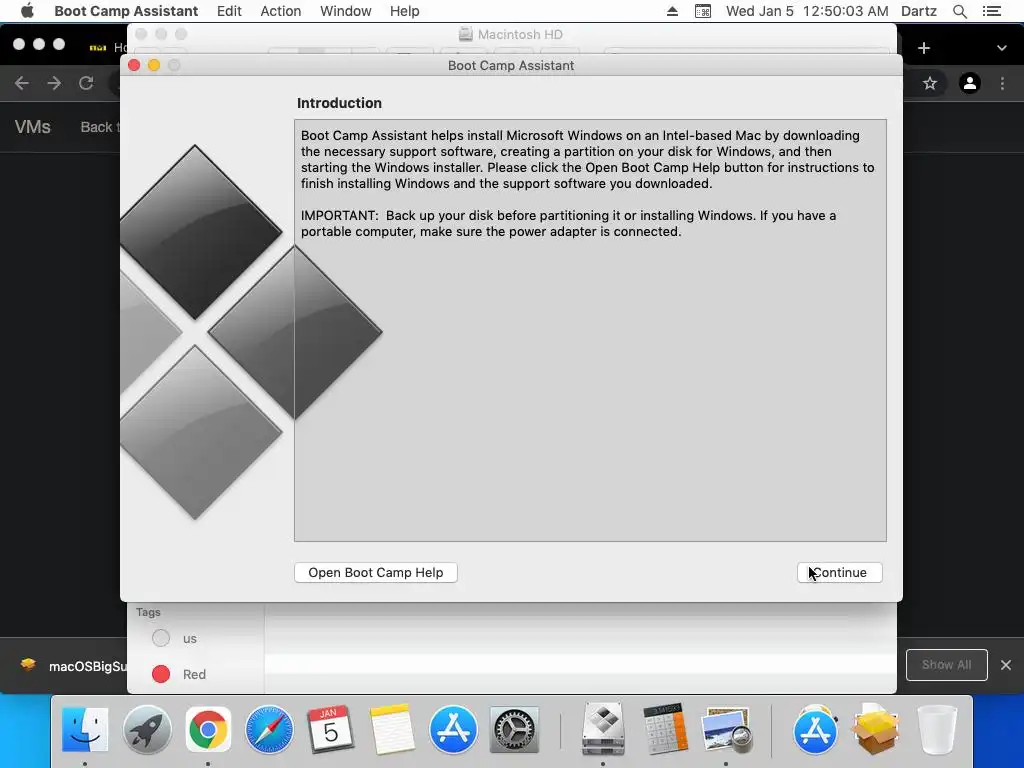Open Notes from the Dock
The width and height of the screenshot is (1024, 768).
[x=392, y=729]
